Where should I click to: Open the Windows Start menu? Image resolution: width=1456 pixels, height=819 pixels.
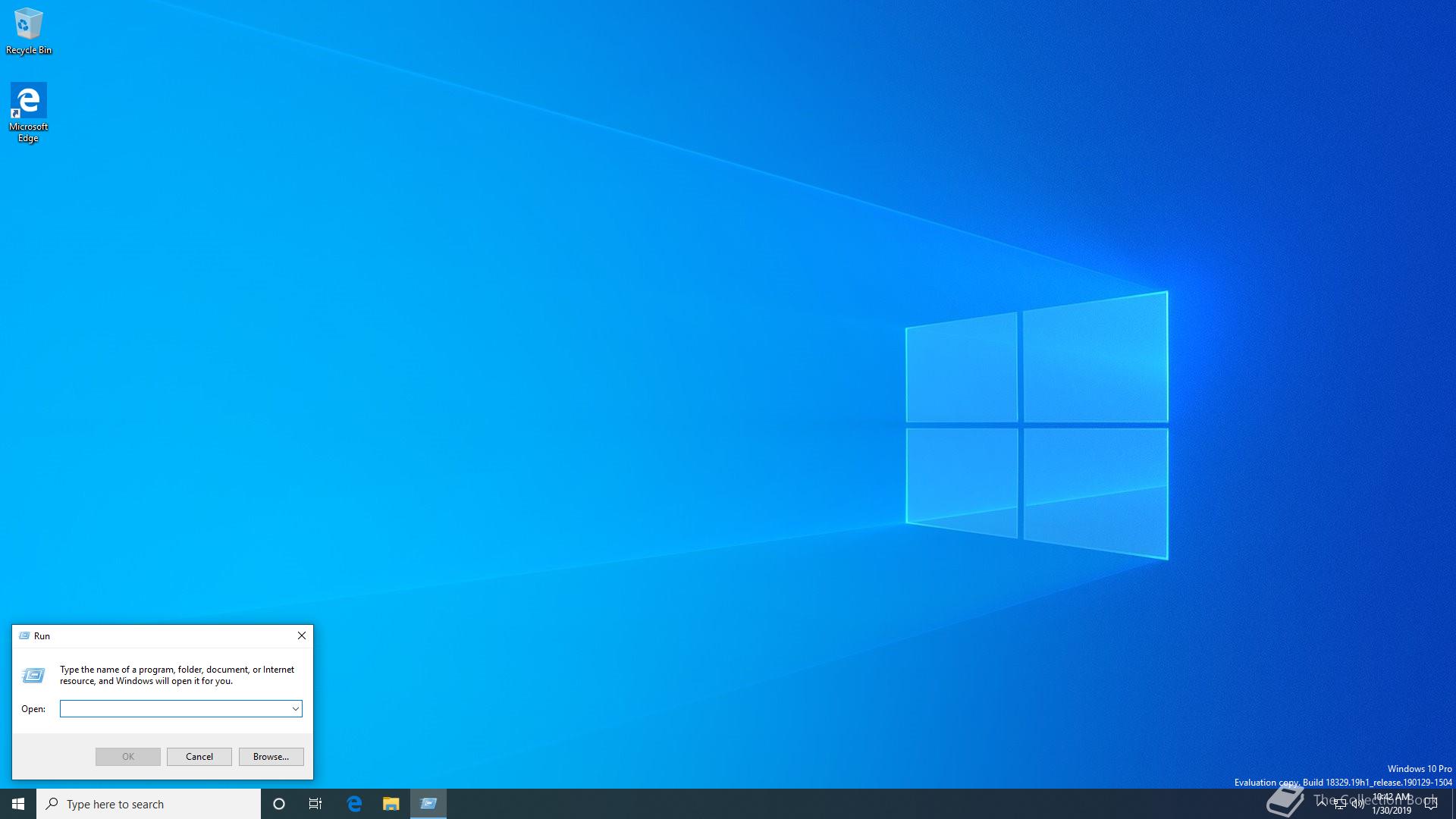point(18,804)
